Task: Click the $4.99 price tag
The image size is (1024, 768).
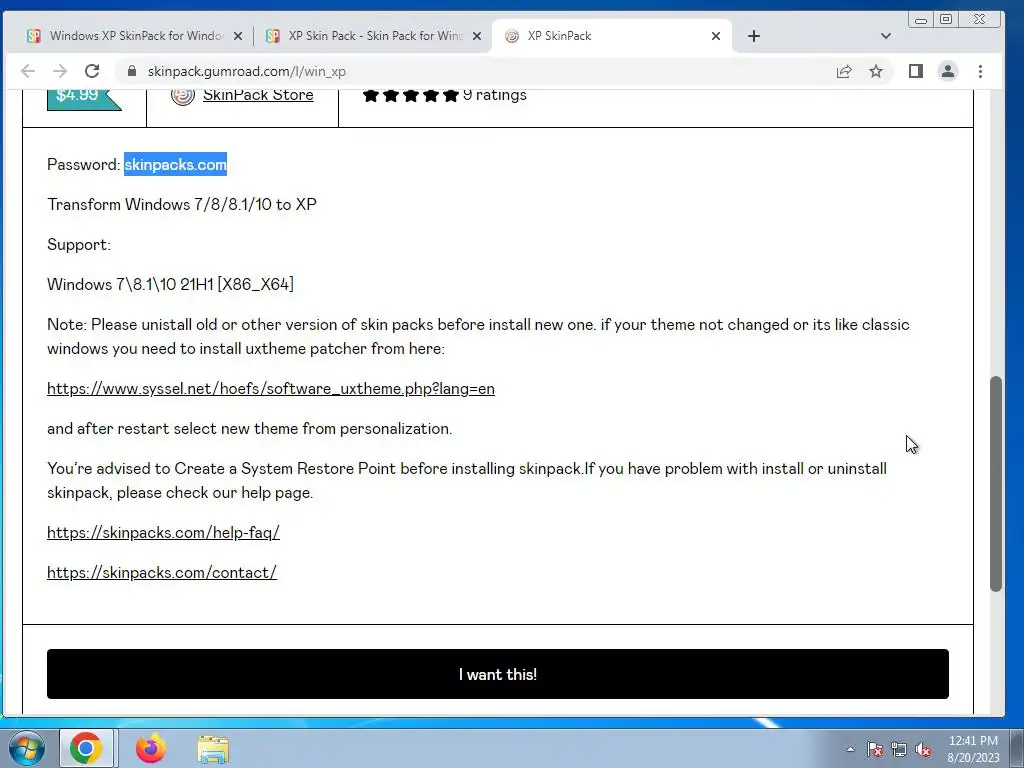Action: click(x=84, y=97)
